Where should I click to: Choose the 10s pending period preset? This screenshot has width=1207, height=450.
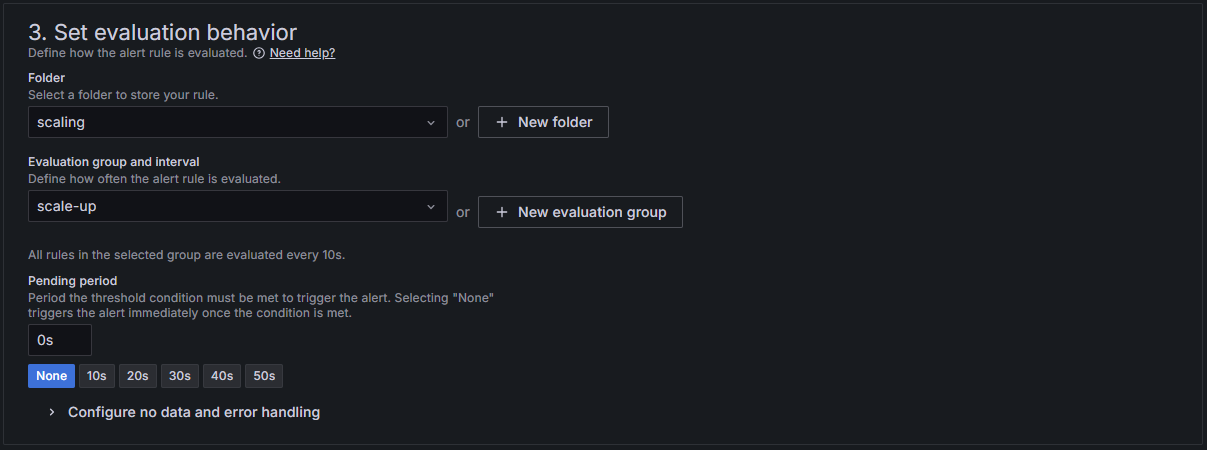point(97,376)
